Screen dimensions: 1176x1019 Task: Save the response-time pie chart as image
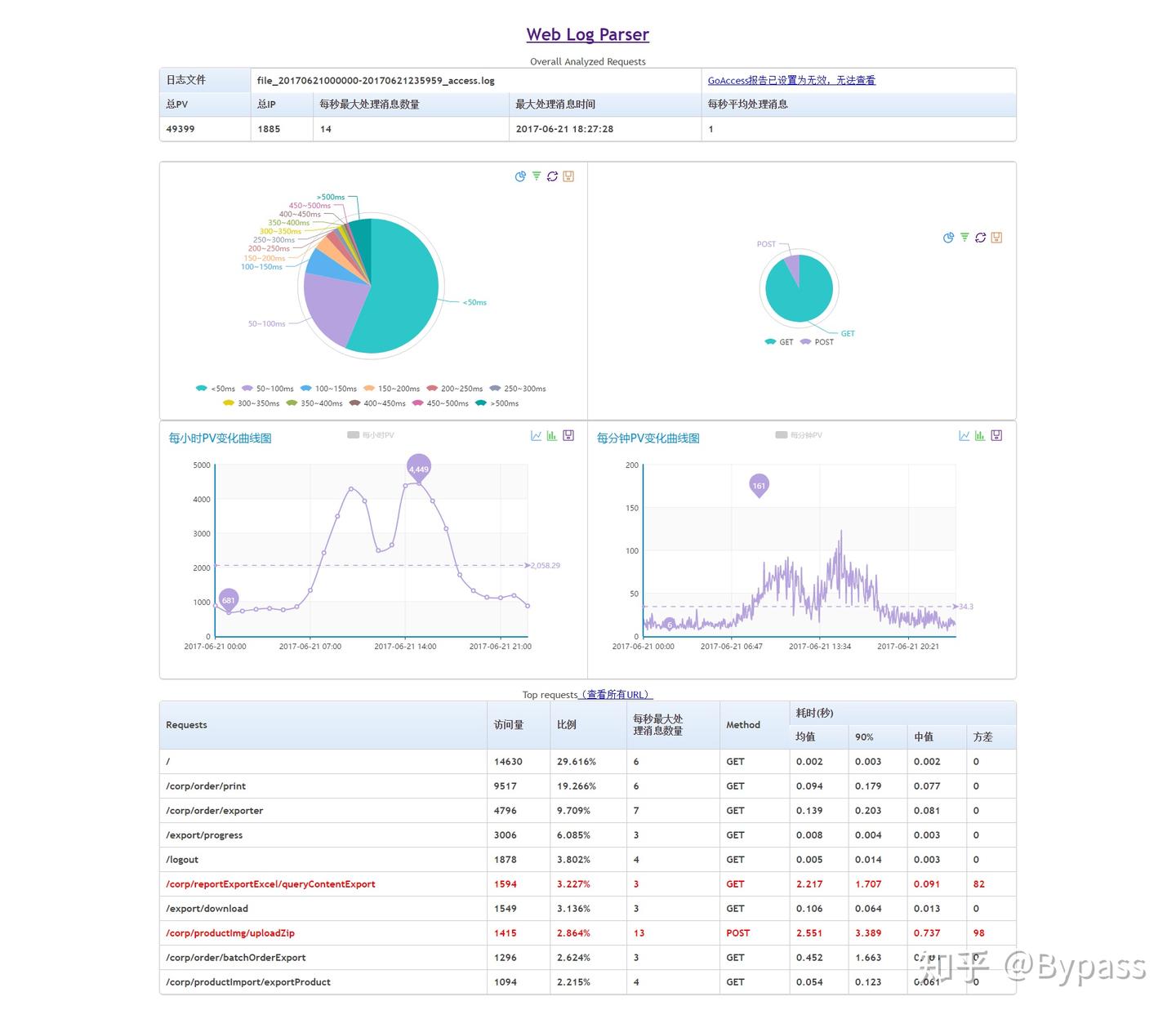click(568, 176)
